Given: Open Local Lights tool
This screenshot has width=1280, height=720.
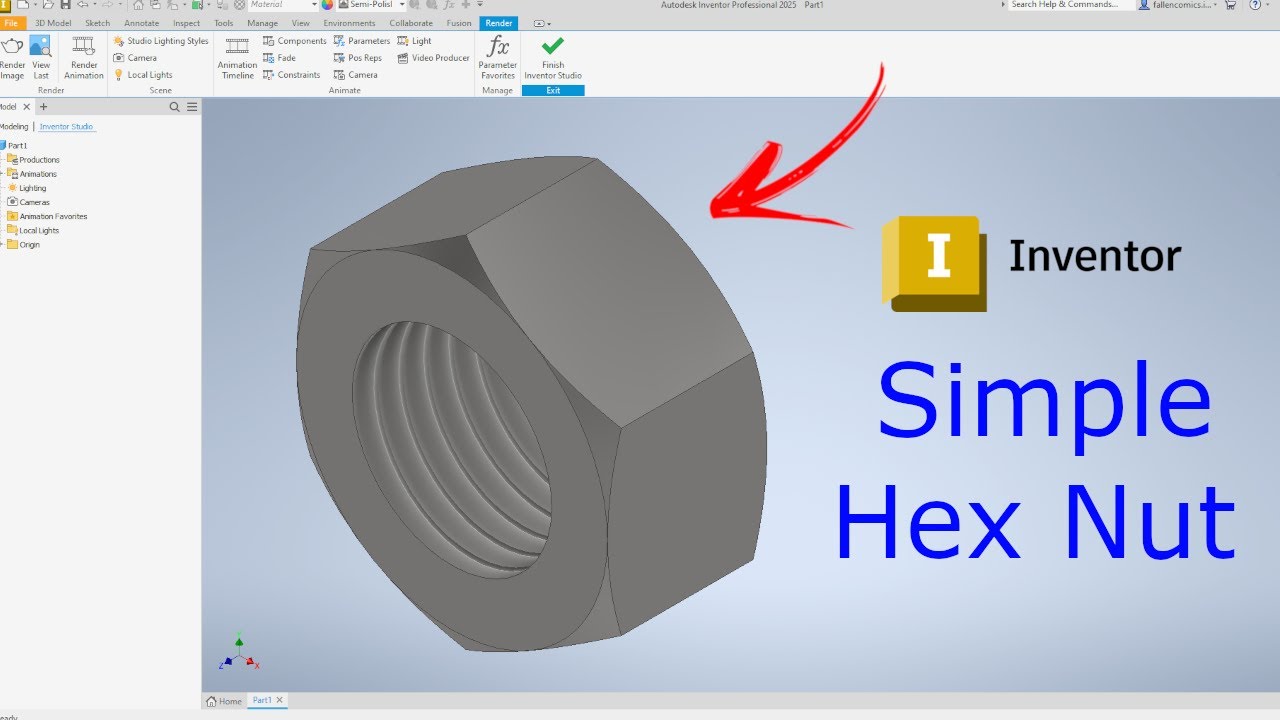Looking at the screenshot, I should click(x=142, y=75).
